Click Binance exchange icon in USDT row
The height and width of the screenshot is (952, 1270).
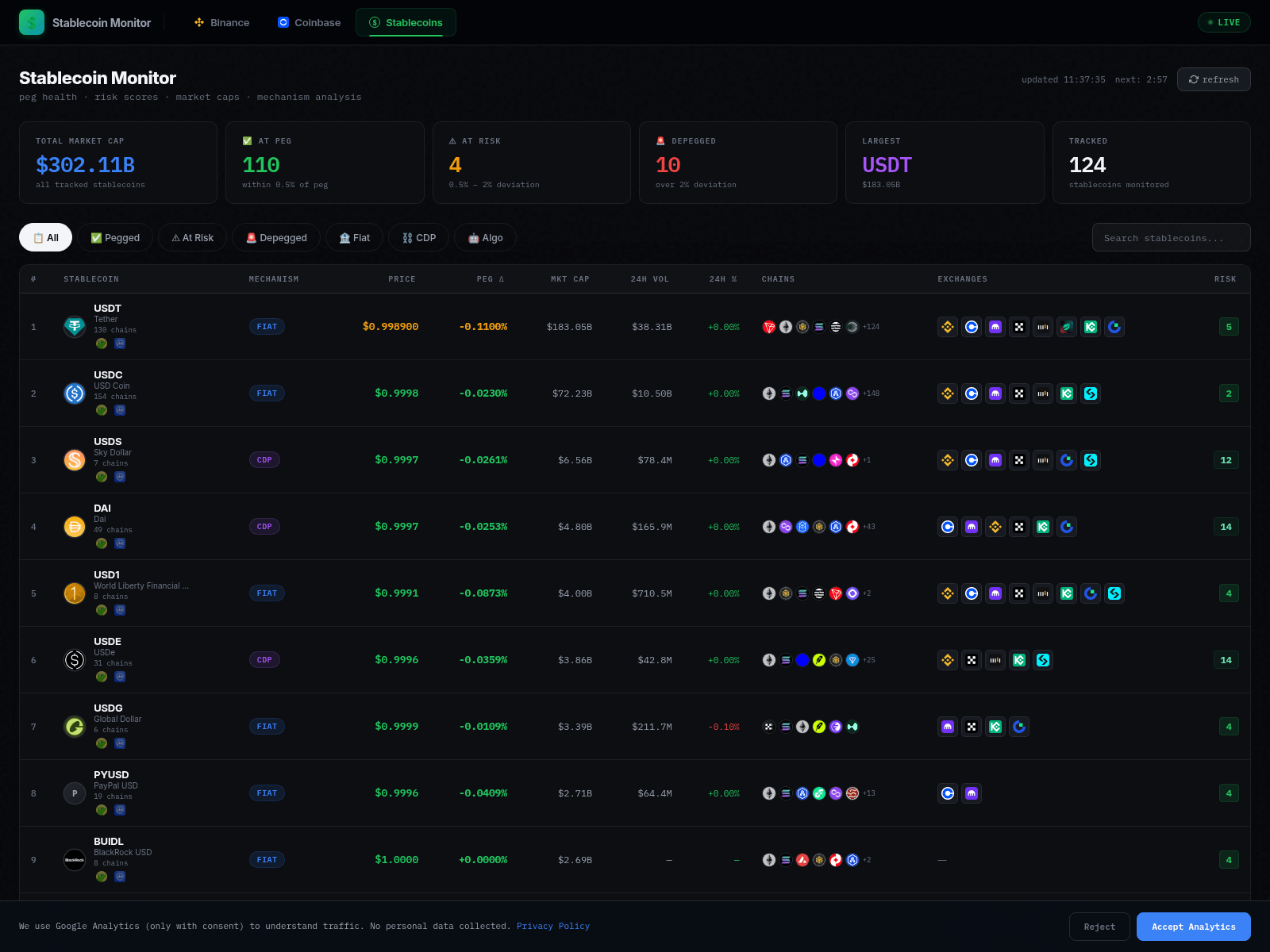(x=948, y=327)
